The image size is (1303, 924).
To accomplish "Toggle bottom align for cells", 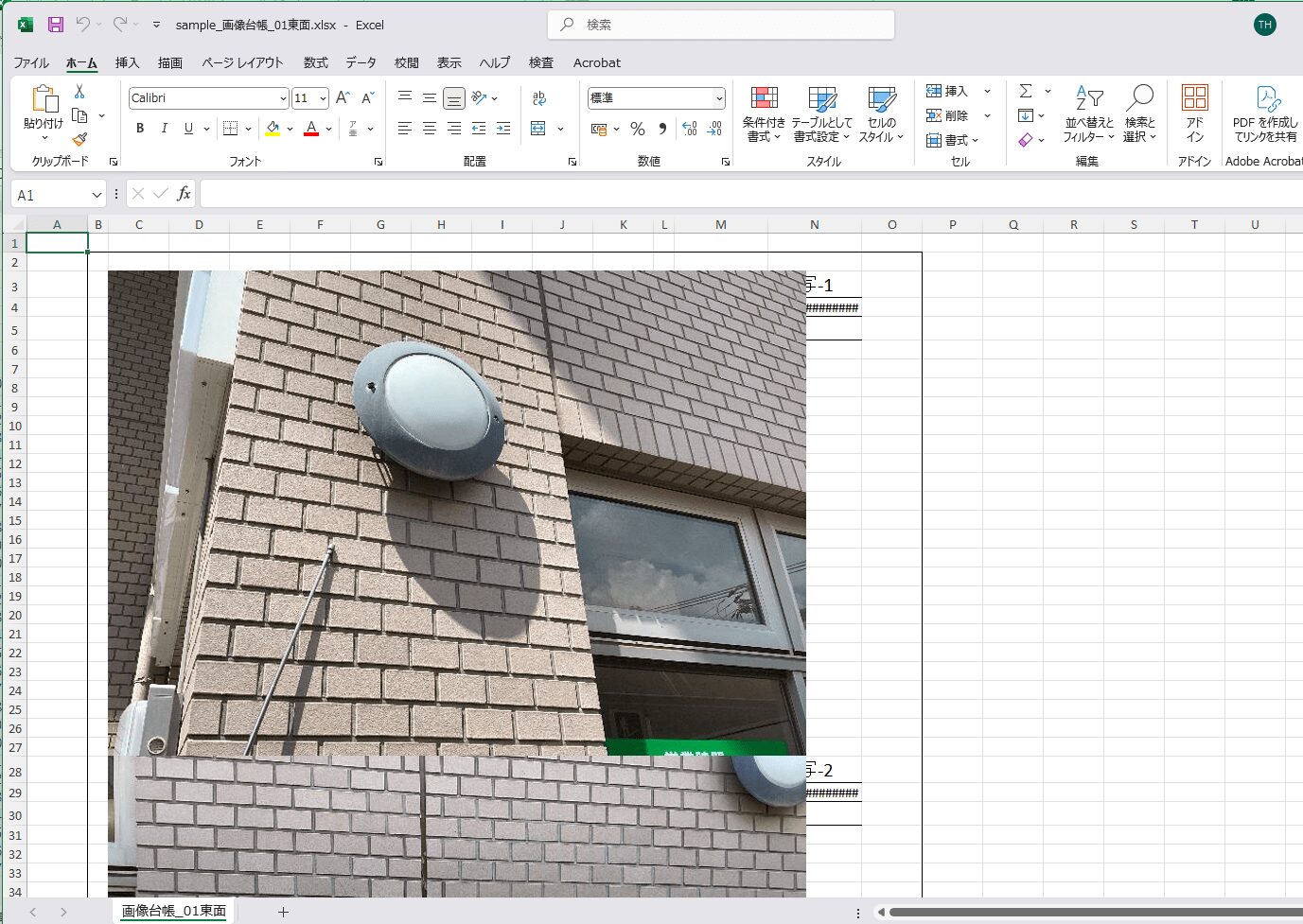I will pos(454,98).
